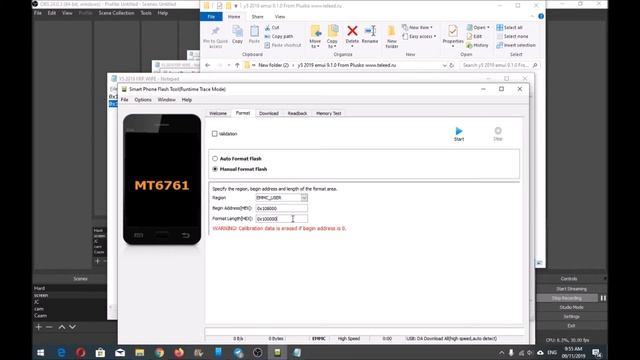Screen dimensions: 640x360
Task: Click OBS Stop Recording button
Action: coord(567,298)
